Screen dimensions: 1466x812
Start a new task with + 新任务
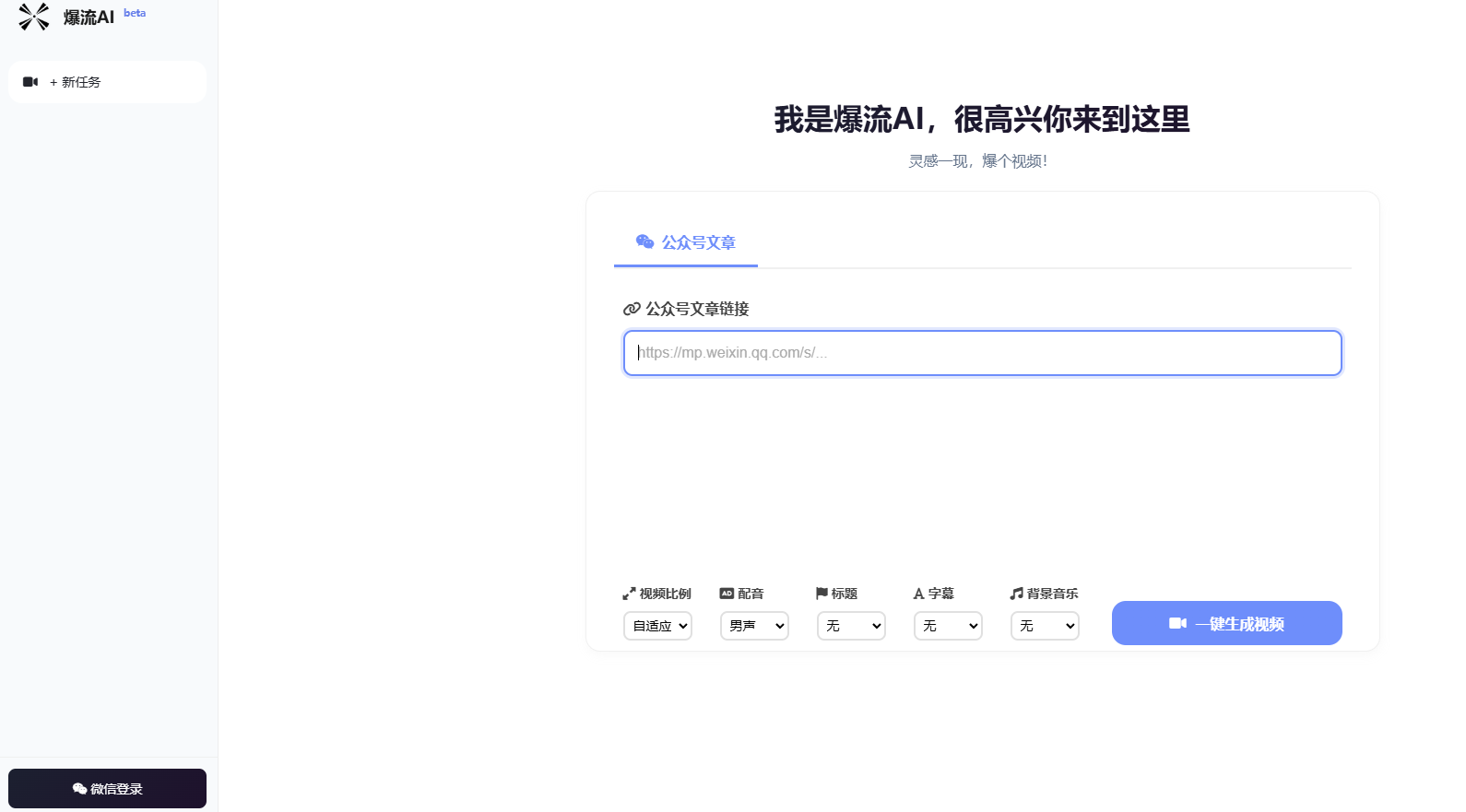tap(107, 82)
